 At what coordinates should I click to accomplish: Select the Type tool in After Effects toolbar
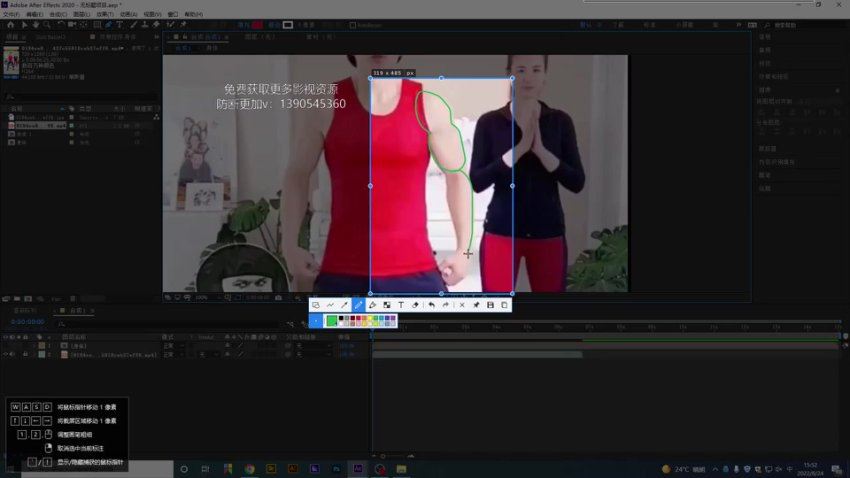120,25
